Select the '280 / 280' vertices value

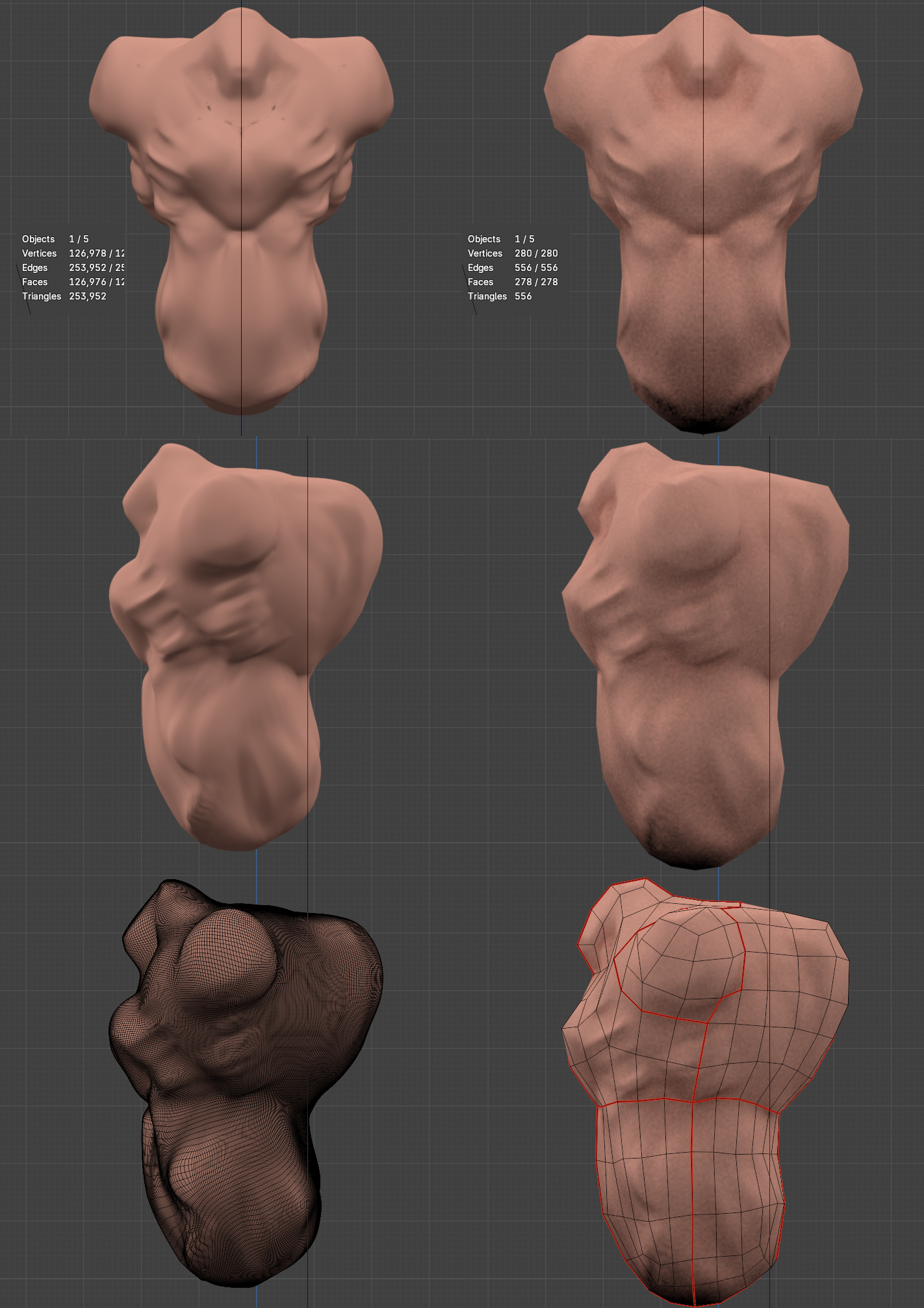click(536, 253)
